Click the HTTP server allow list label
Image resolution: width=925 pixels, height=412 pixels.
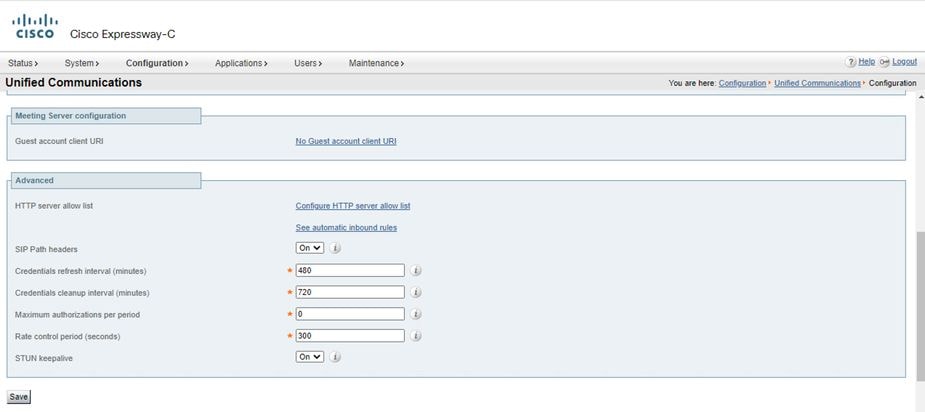(x=54, y=206)
